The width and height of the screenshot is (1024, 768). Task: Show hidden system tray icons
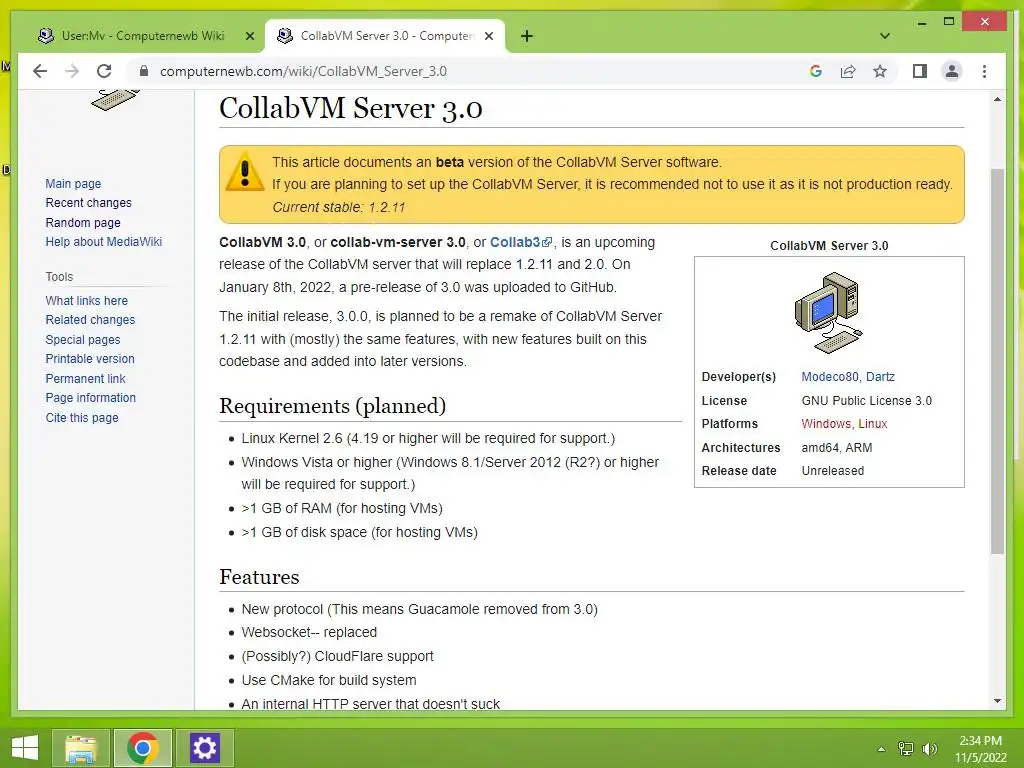881,748
